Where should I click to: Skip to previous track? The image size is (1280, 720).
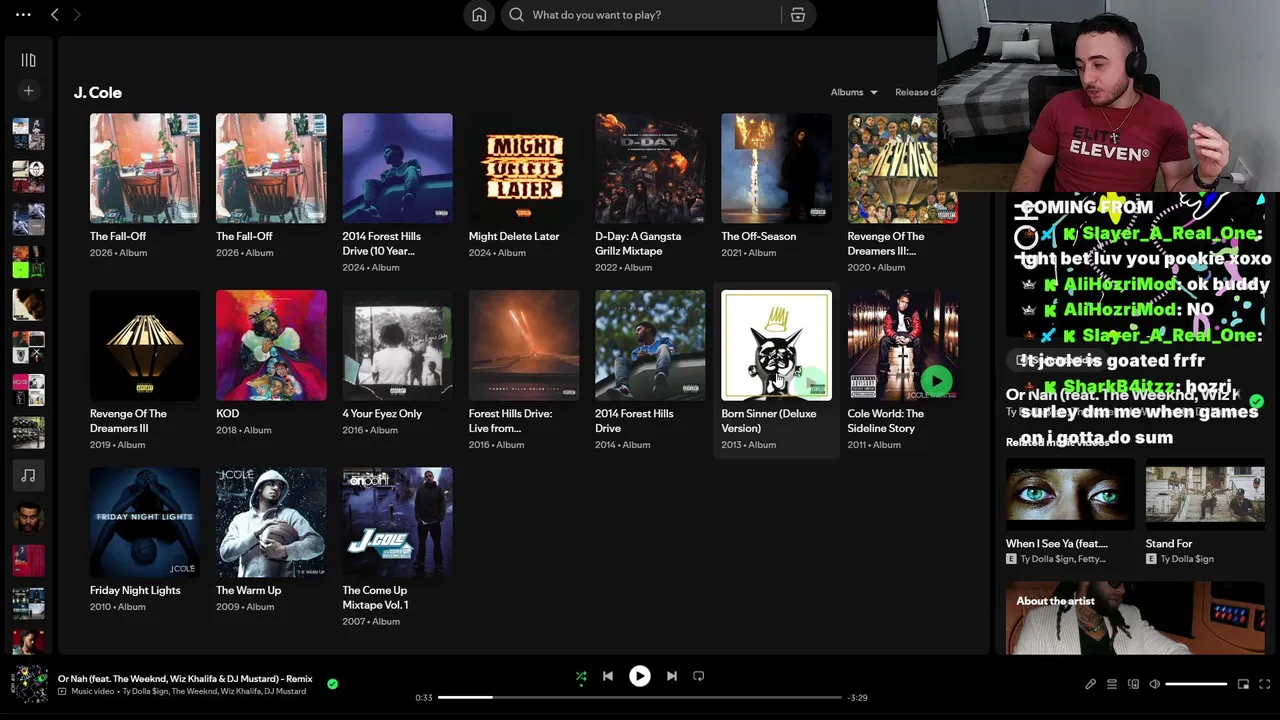click(607, 676)
